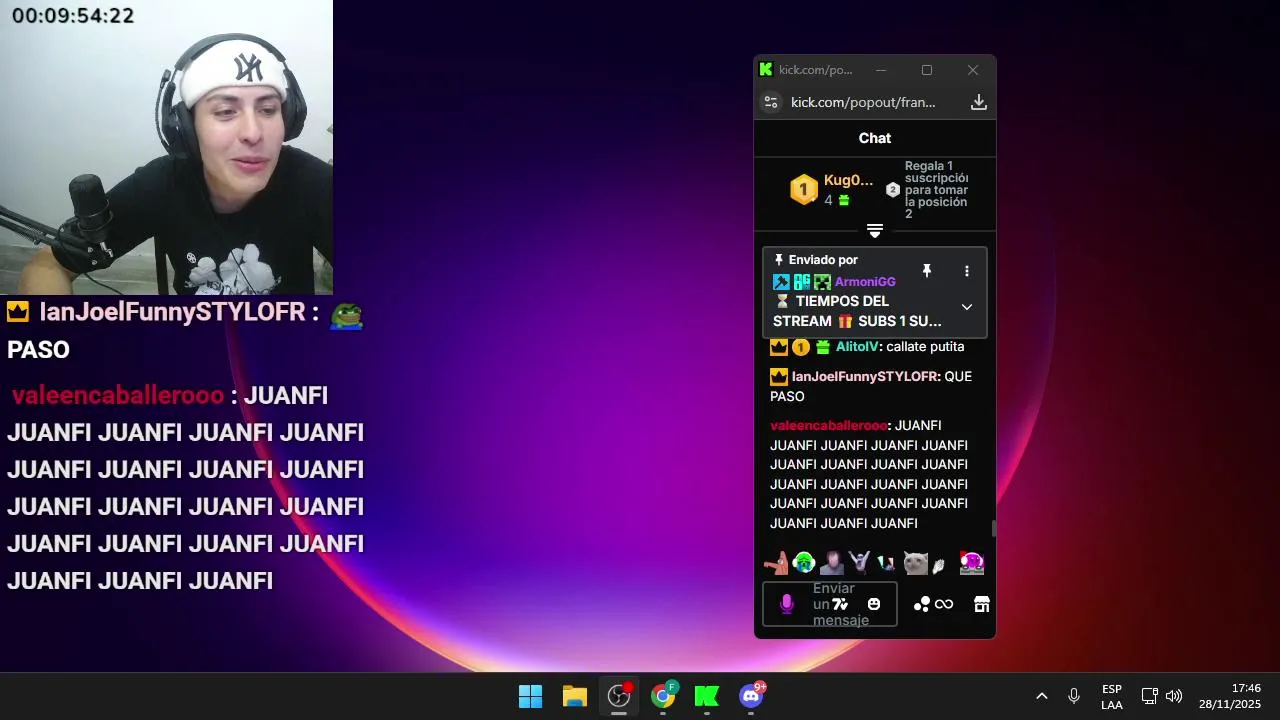
Task: Open the Windows Start menu
Action: [x=530, y=696]
